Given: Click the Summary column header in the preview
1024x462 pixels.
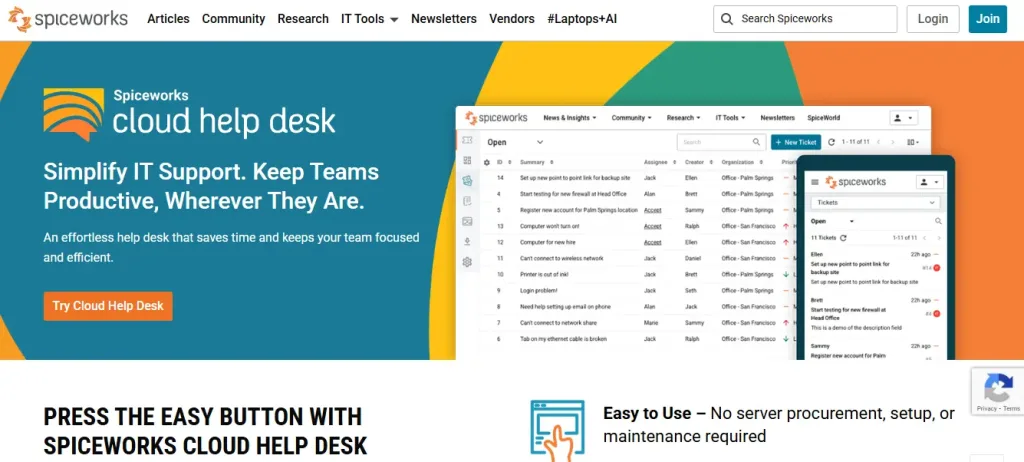Looking at the screenshot, I should click(532, 162).
